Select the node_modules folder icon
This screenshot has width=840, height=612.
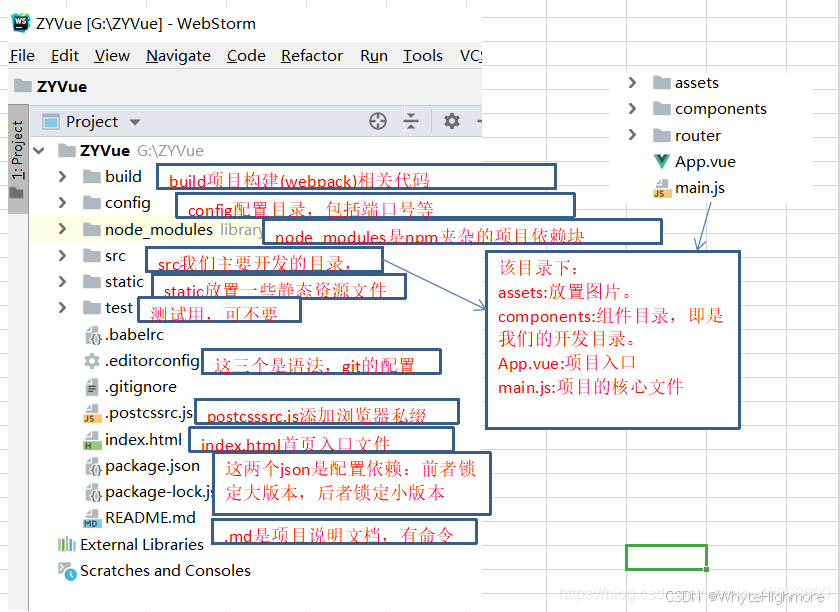(x=92, y=229)
